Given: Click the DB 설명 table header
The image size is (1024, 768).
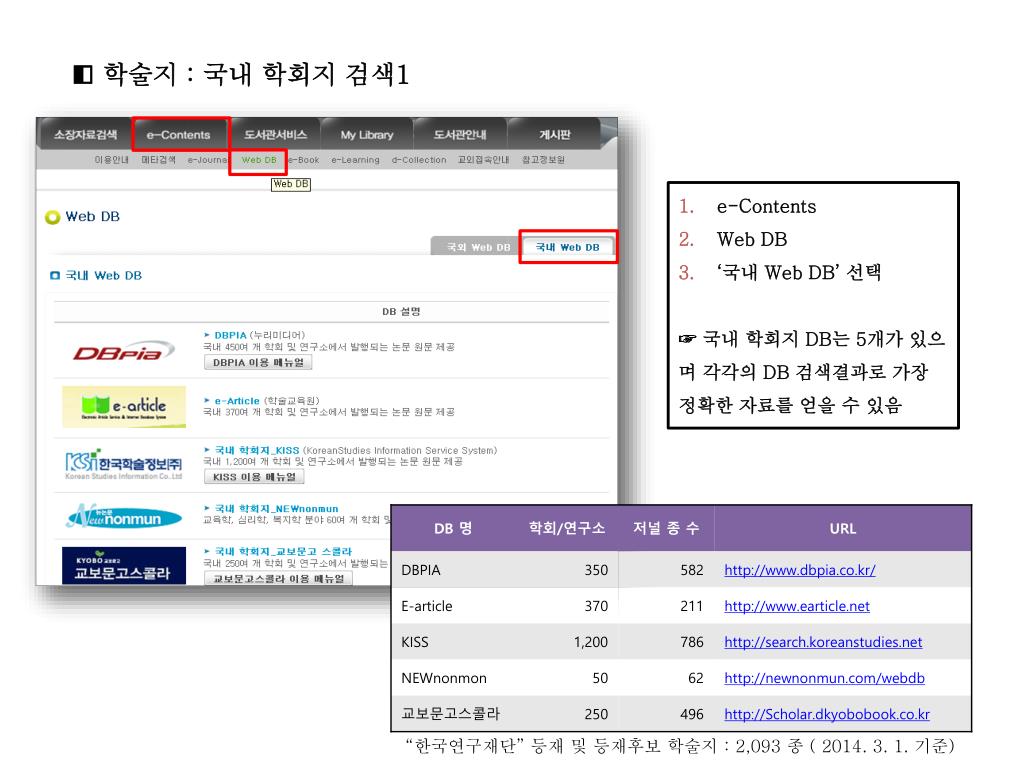Looking at the screenshot, I should coord(401,312).
